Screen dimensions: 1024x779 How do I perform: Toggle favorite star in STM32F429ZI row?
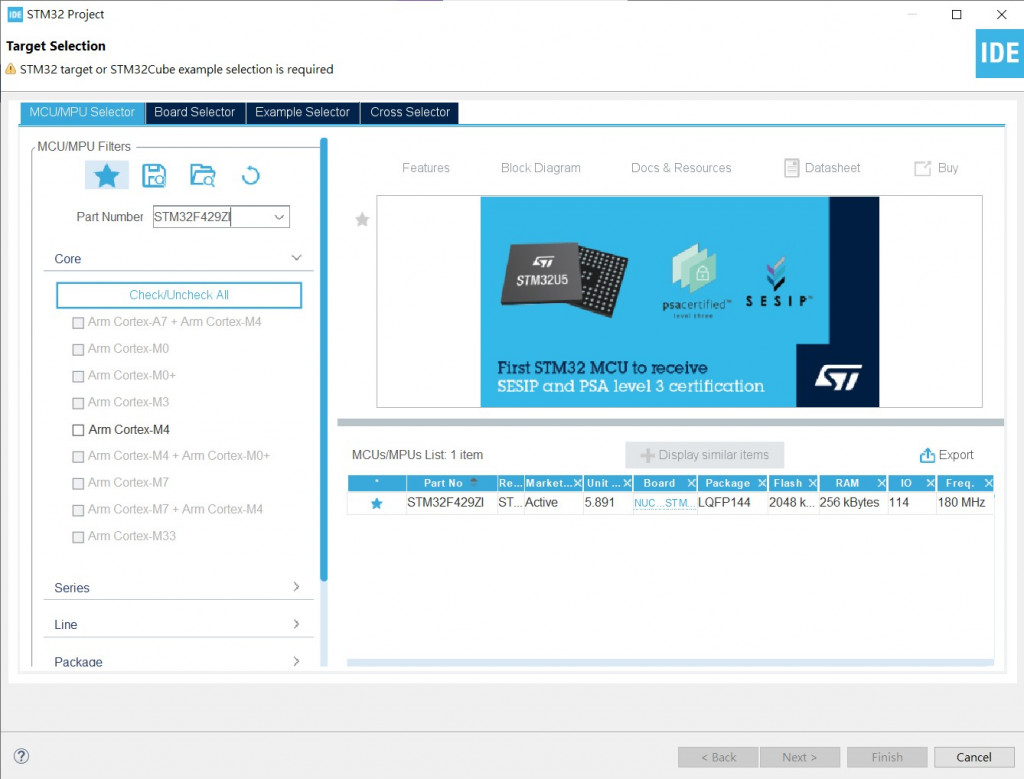coord(377,503)
